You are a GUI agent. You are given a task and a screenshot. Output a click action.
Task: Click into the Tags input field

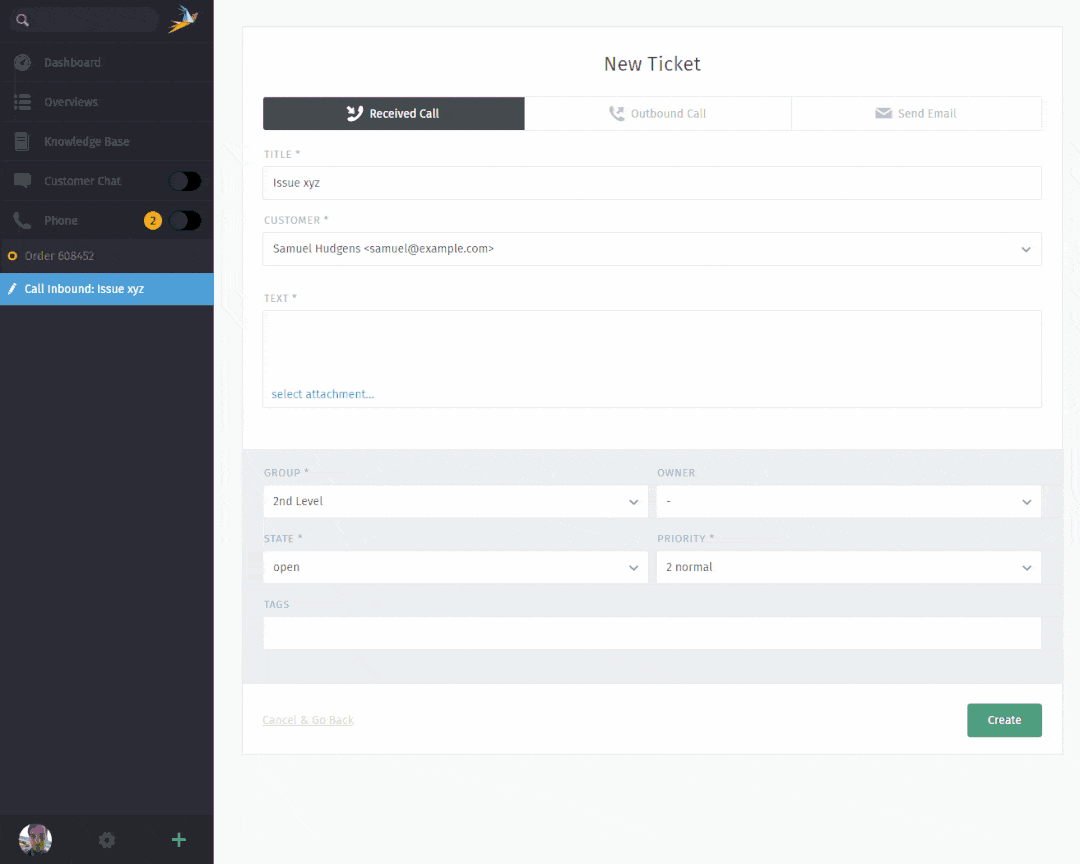click(x=652, y=633)
